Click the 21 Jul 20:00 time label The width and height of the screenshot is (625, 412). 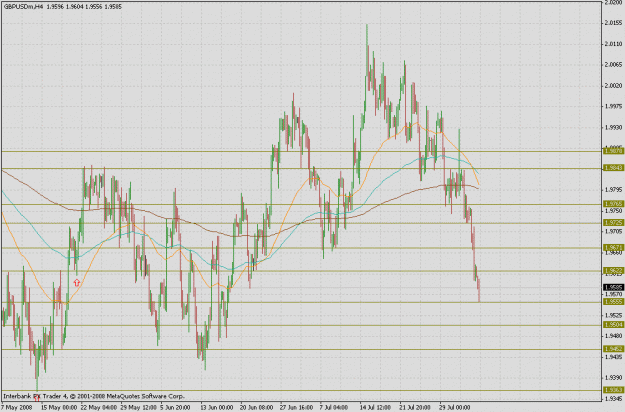pos(417,408)
